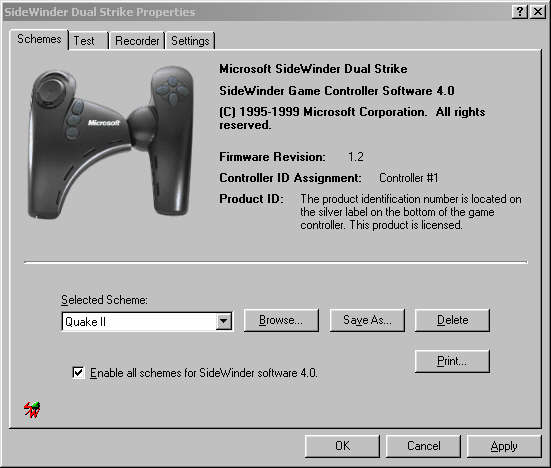Click the Controller #1 assignment text
Viewport: 551px width, 468px height.
pyautogui.click(x=409, y=178)
